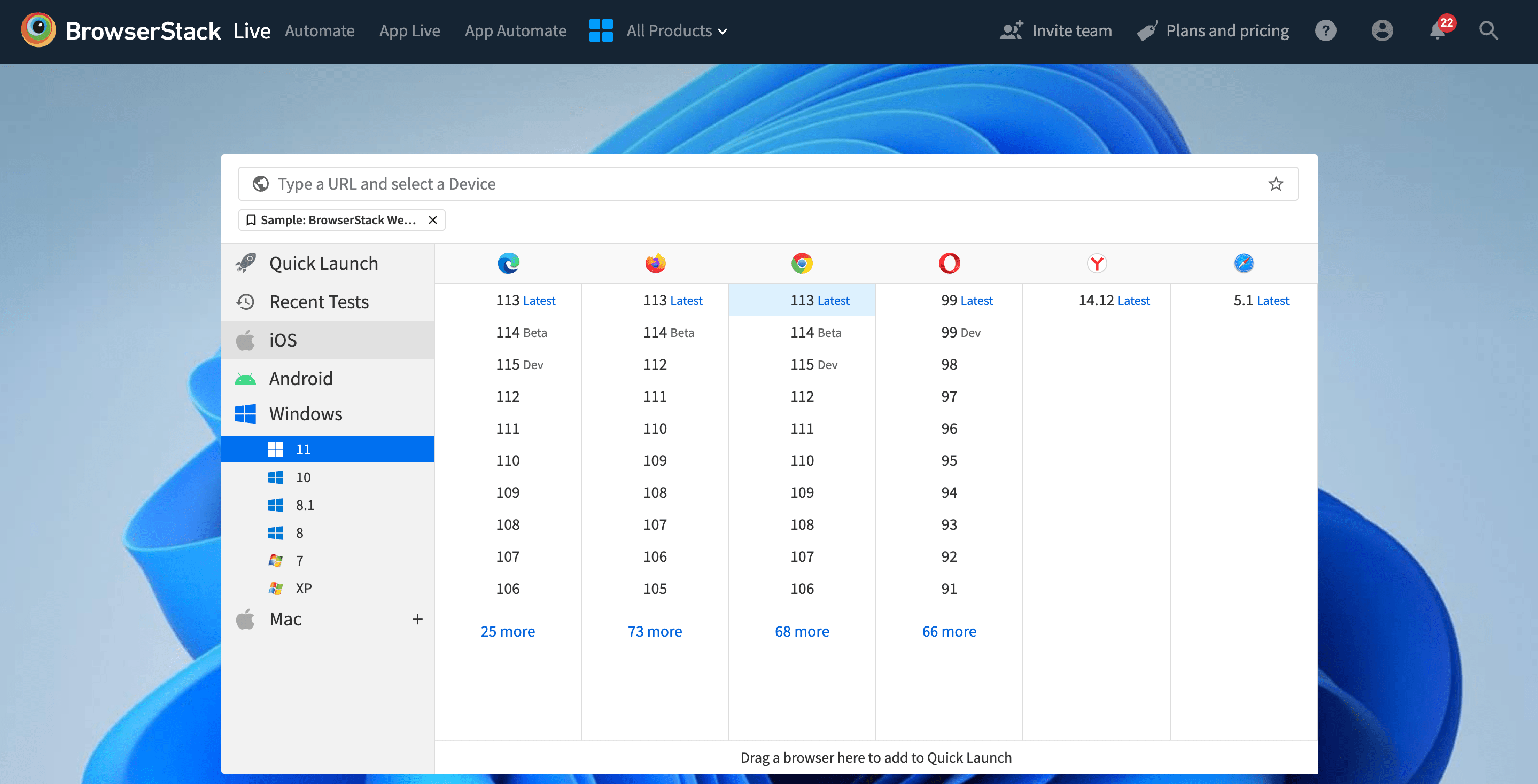
Task: Click Plans and pricing
Action: pos(1228,30)
